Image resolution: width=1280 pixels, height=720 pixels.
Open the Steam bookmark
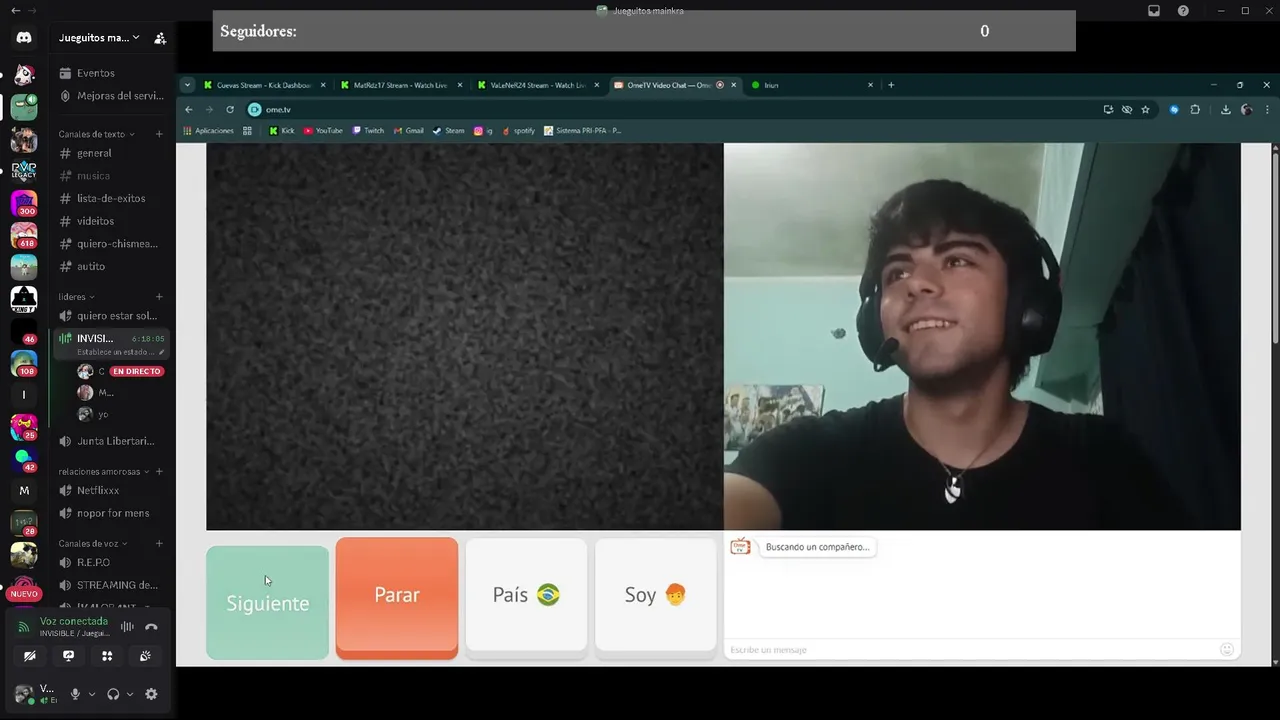449,131
